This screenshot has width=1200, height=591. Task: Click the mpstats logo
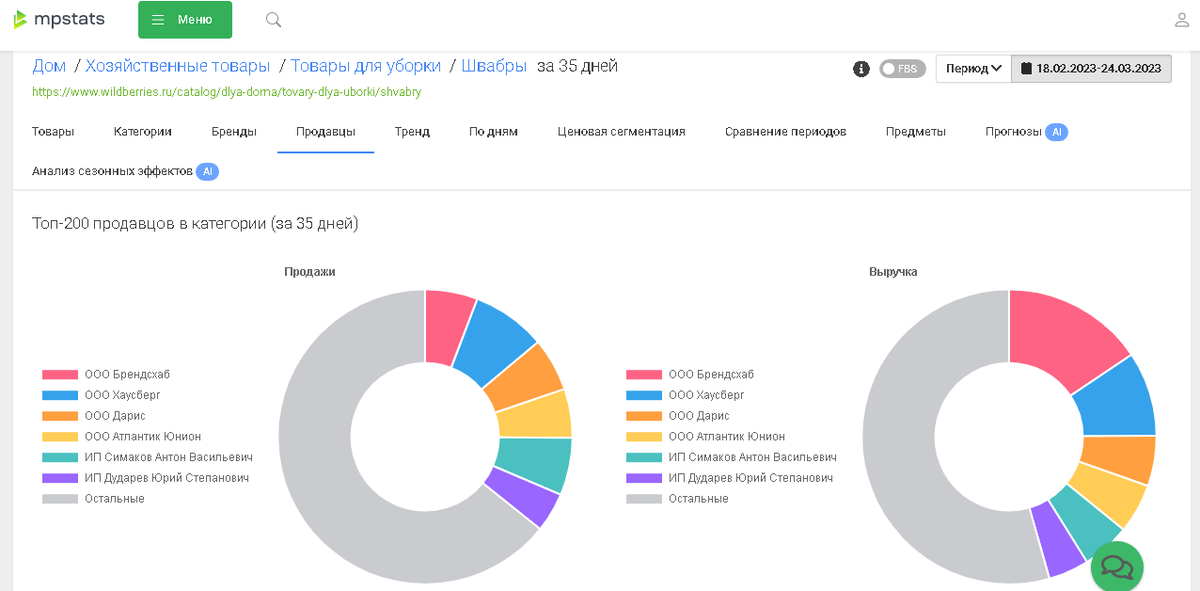58,19
